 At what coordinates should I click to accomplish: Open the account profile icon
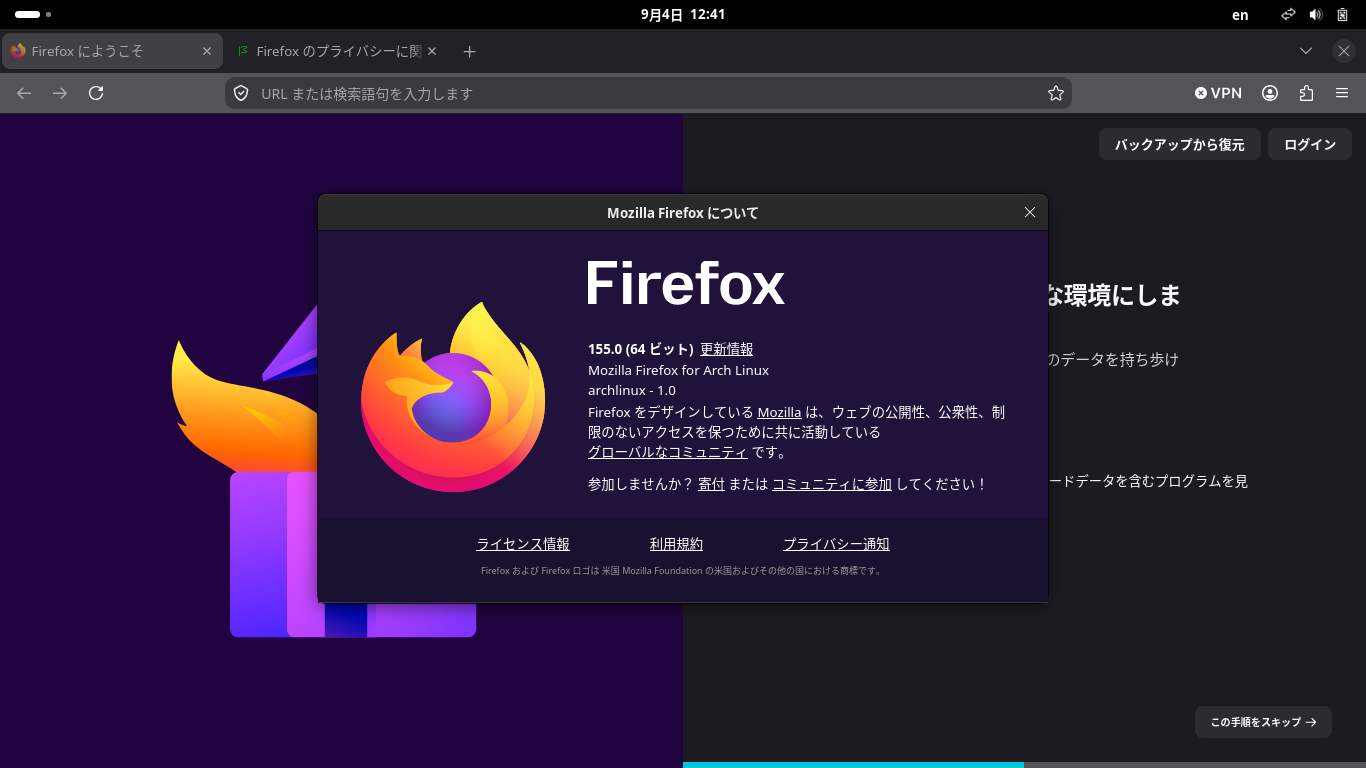(1270, 93)
